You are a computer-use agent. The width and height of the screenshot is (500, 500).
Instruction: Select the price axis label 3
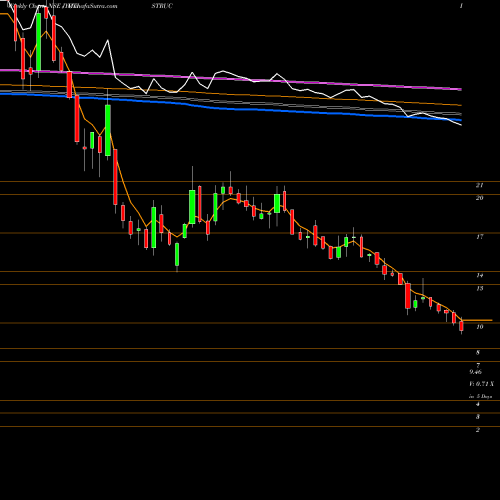point(478,417)
